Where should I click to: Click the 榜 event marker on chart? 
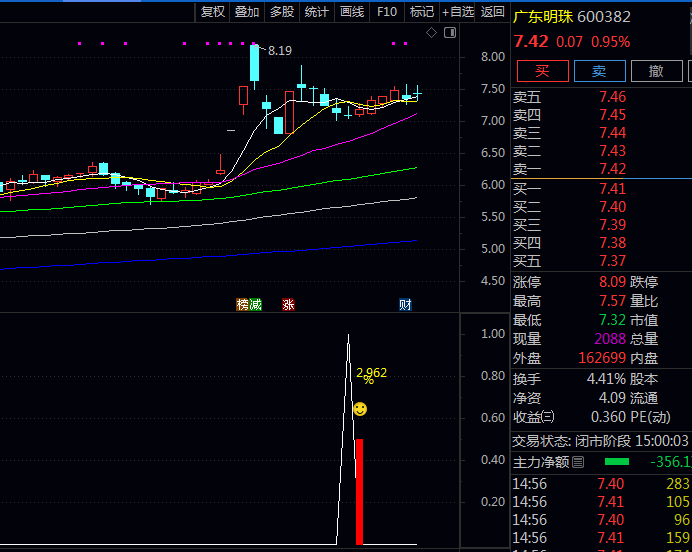click(242, 304)
